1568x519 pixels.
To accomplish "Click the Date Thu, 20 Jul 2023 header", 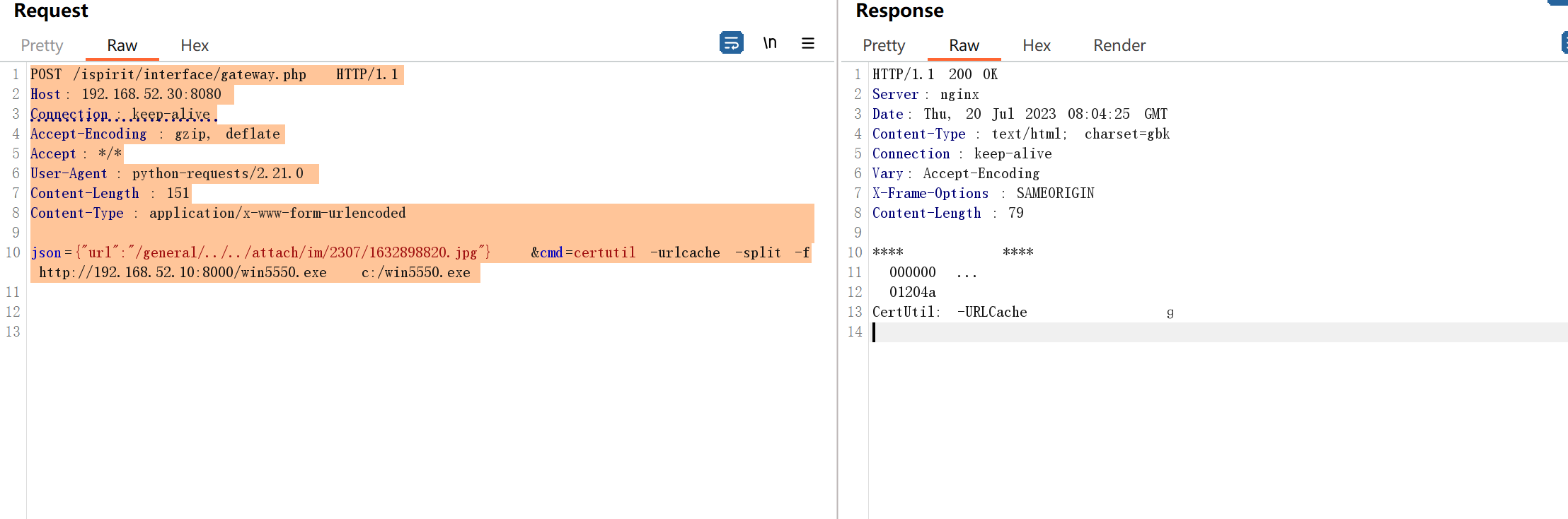I will pos(1020,114).
